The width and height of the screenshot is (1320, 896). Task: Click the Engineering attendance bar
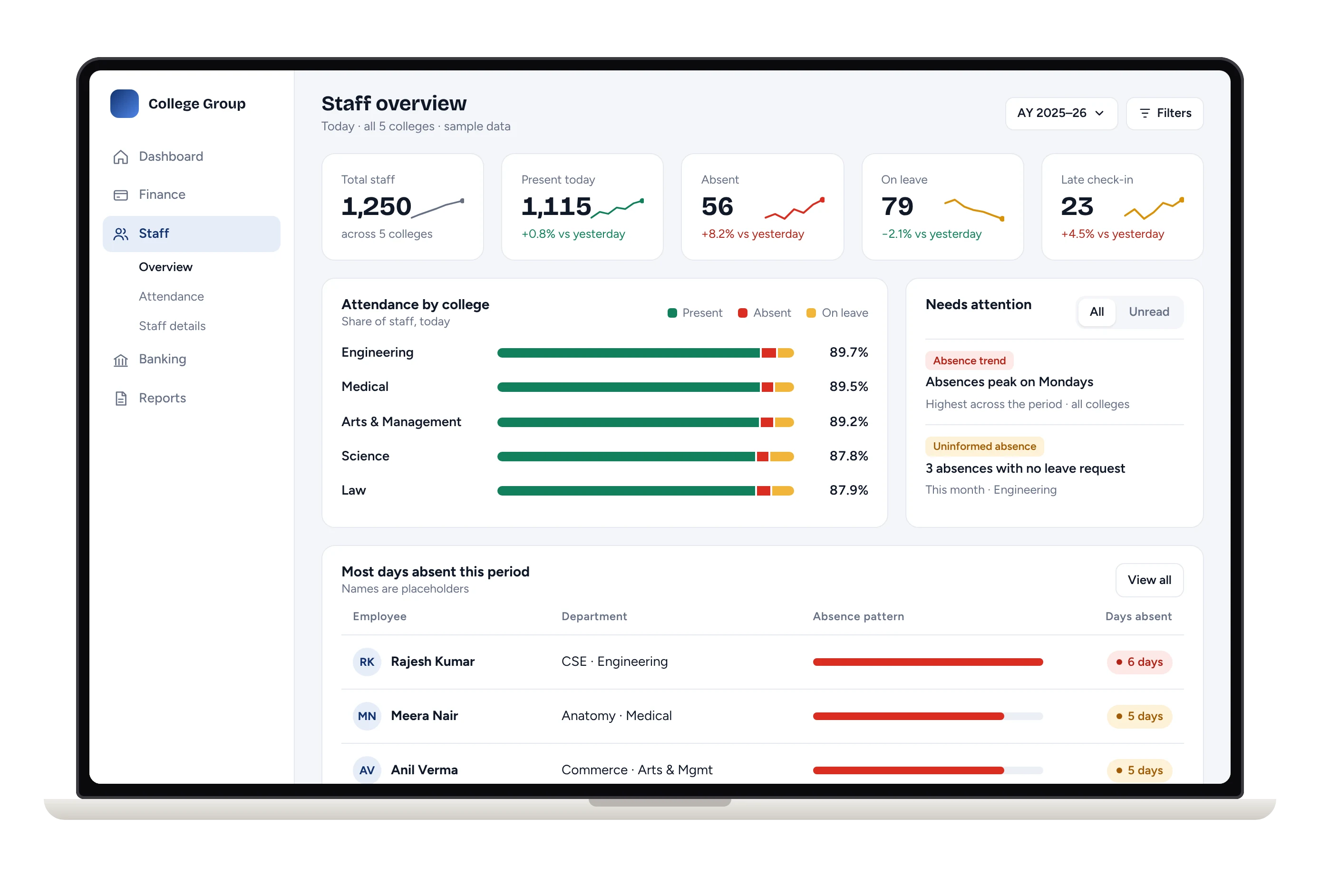coord(645,353)
